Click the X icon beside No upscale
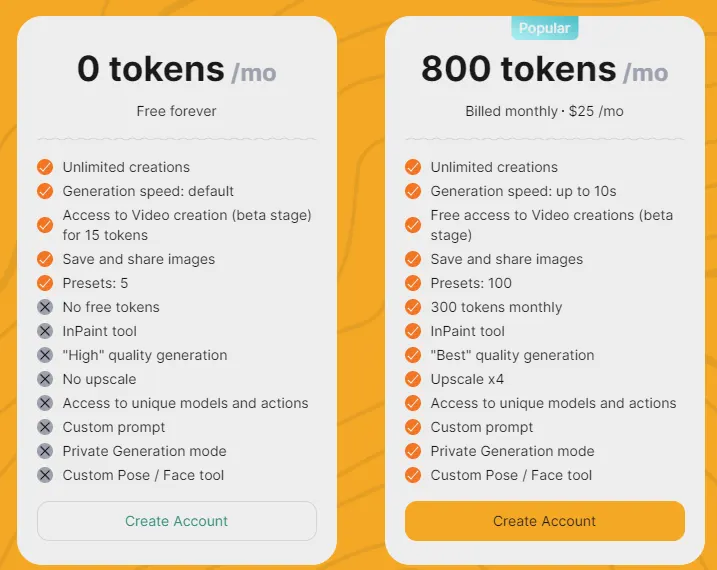The width and height of the screenshot is (717, 570). pyautogui.click(x=45, y=379)
